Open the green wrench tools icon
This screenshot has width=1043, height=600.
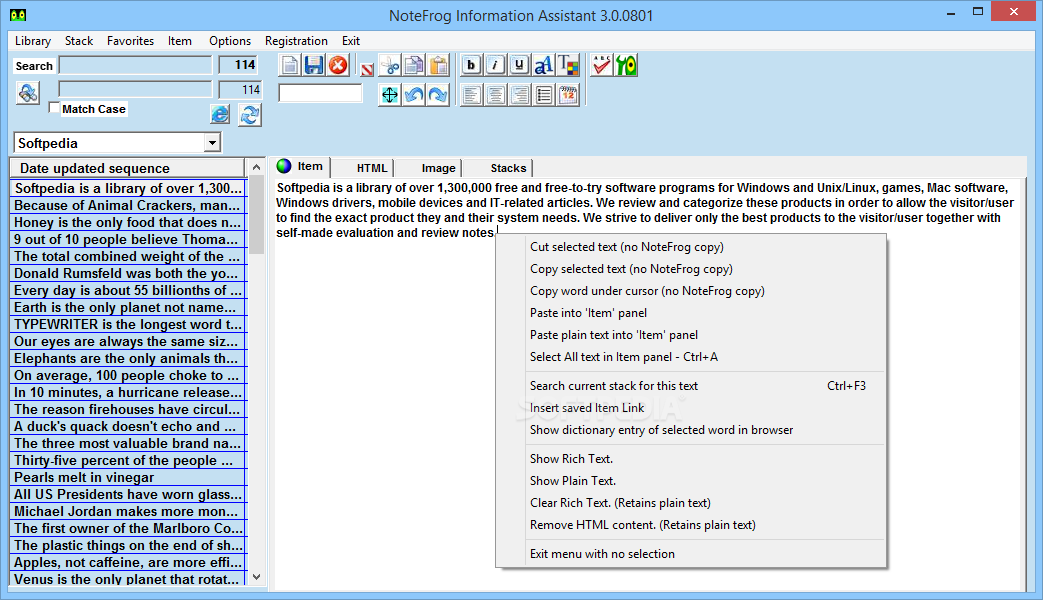(626, 65)
